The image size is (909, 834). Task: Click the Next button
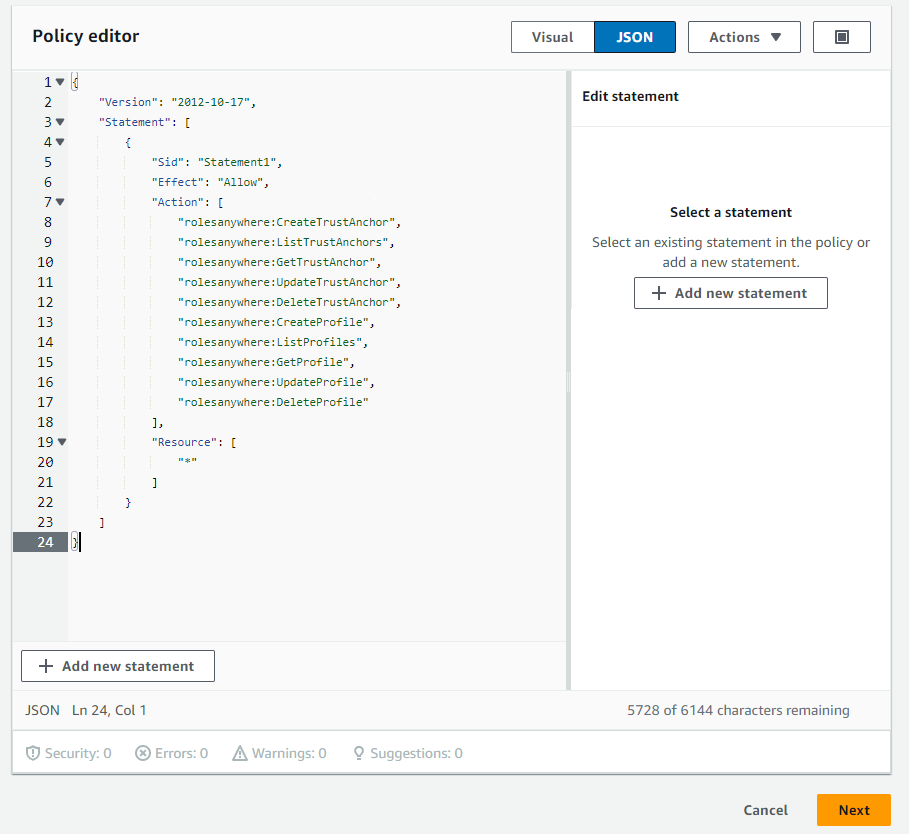click(x=854, y=810)
